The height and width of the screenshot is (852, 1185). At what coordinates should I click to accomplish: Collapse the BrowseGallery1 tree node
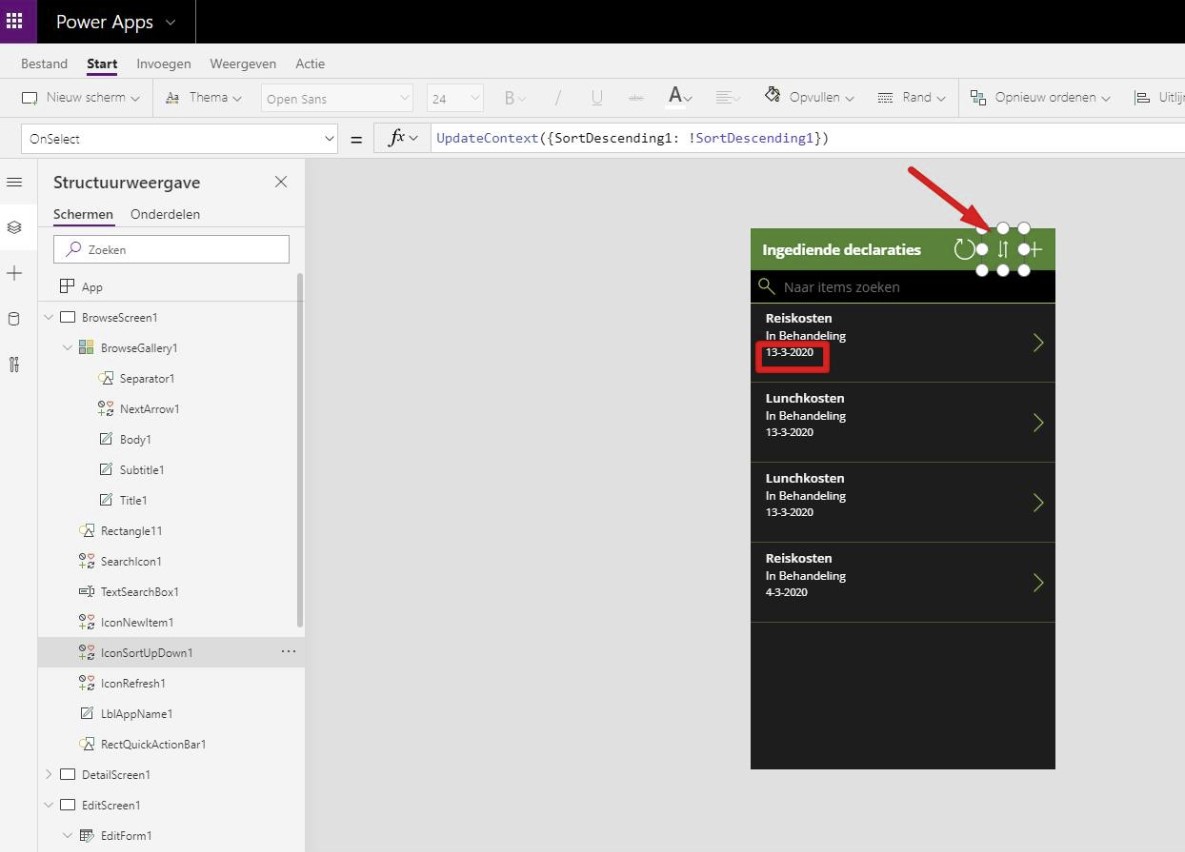pyautogui.click(x=67, y=347)
